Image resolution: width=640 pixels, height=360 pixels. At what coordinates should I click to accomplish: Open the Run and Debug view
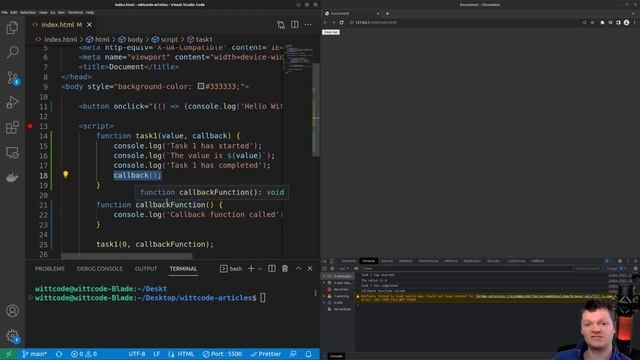(x=12, y=102)
